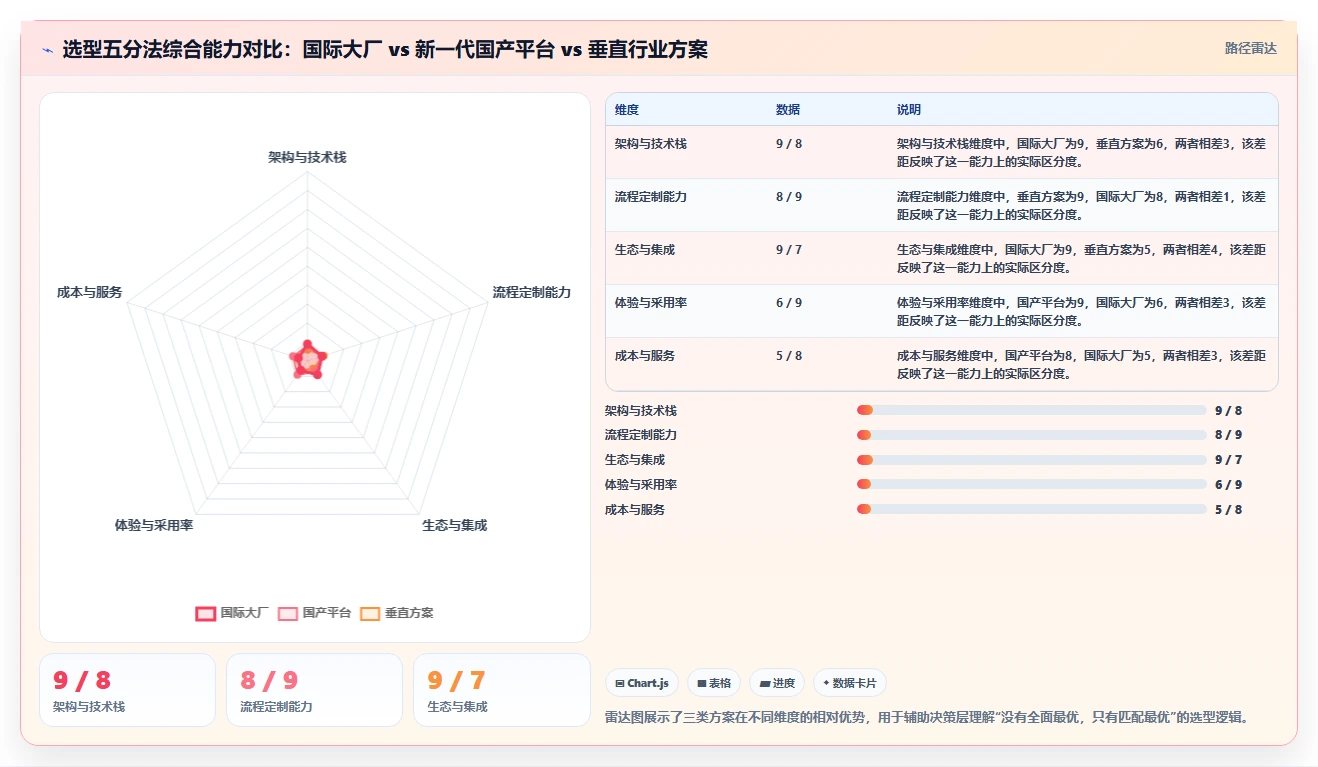Click the 生态与集成 radar axis label
Image resolution: width=1318 pixels, height=767 pixels.
(x=455, y=525)
